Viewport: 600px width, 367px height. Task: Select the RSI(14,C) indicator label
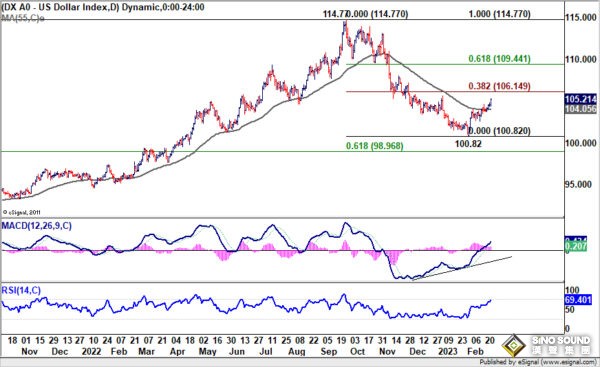[x=21, y=290]
